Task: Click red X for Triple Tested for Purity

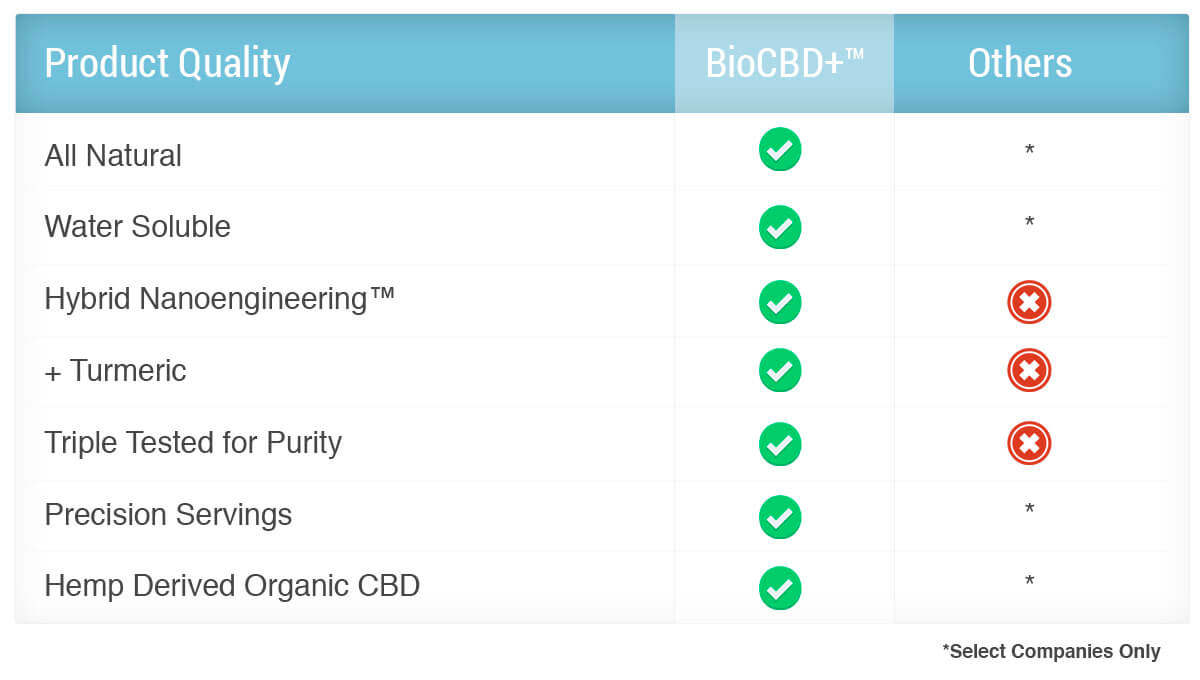Action: [x=1029, y=443]
